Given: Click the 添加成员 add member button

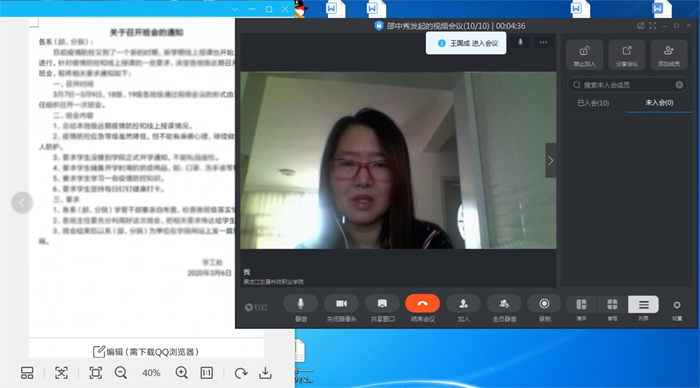Looking at the screenshot, I should [668, 55].
